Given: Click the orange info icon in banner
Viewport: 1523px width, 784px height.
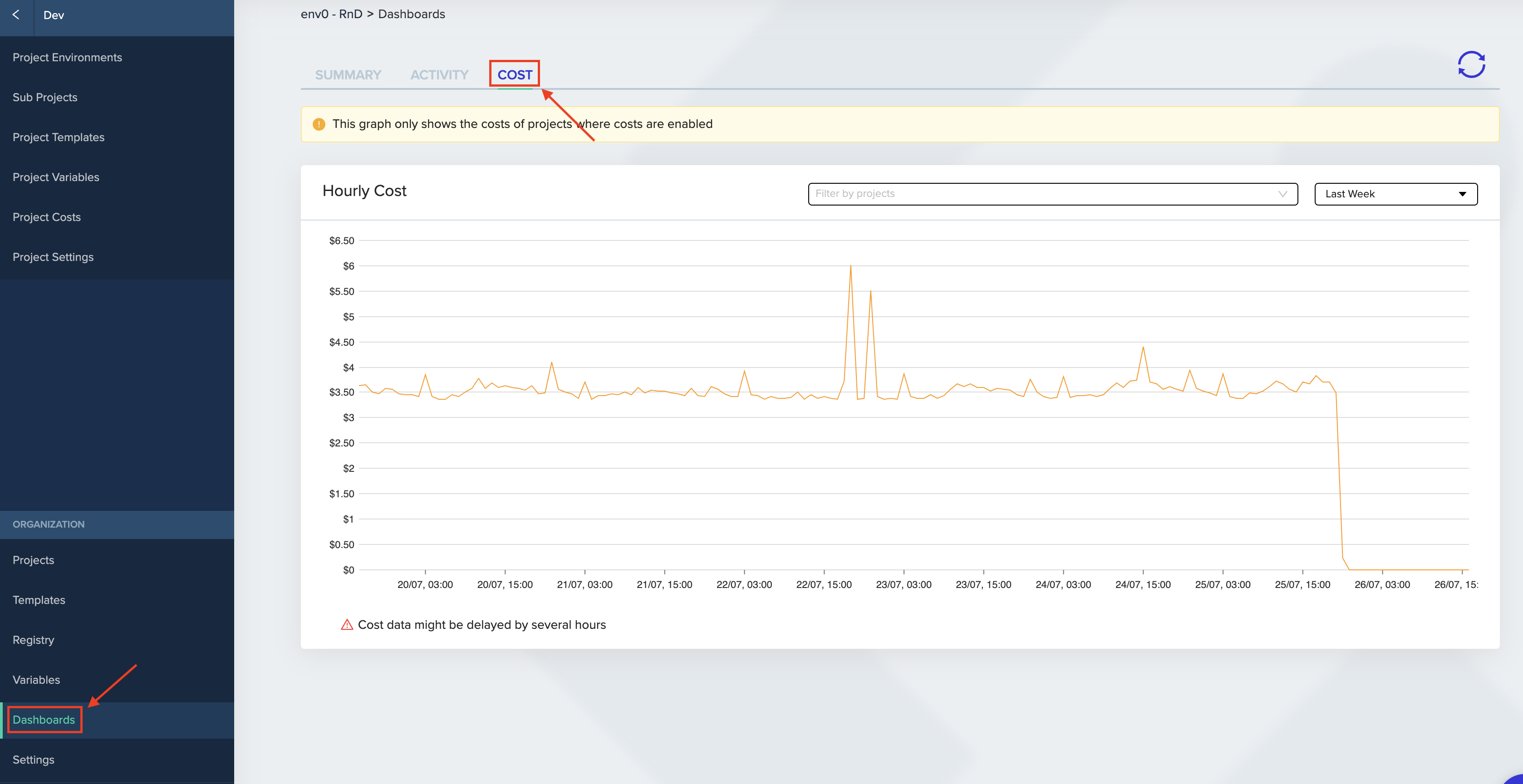Looking at the screenshot, I should pyautogui.click(x=319, y=124).
